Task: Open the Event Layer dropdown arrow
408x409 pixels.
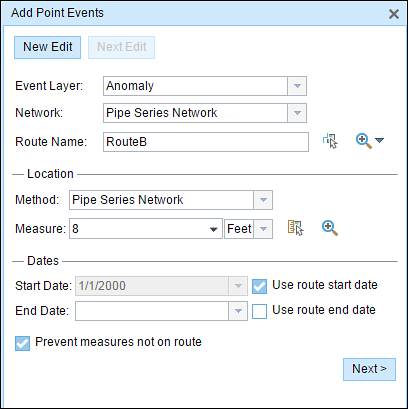Action: click(x=297, y=86)
